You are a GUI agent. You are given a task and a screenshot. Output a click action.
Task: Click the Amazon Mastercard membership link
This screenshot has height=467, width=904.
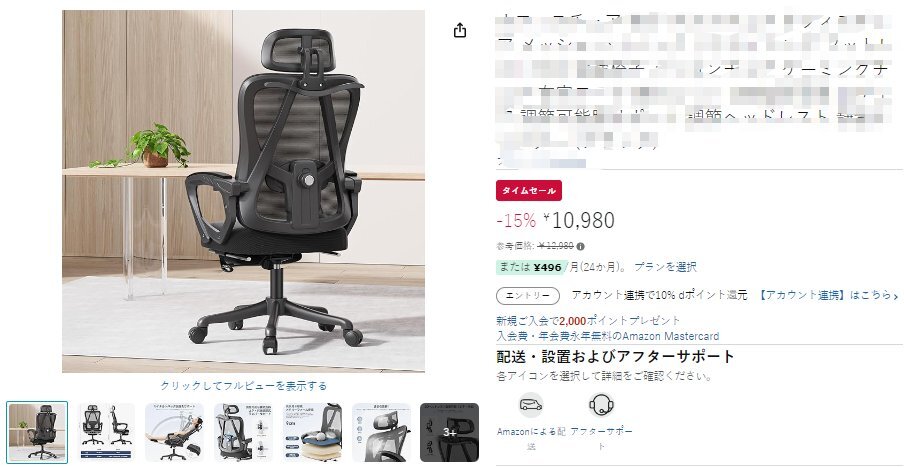coord(608,336)
